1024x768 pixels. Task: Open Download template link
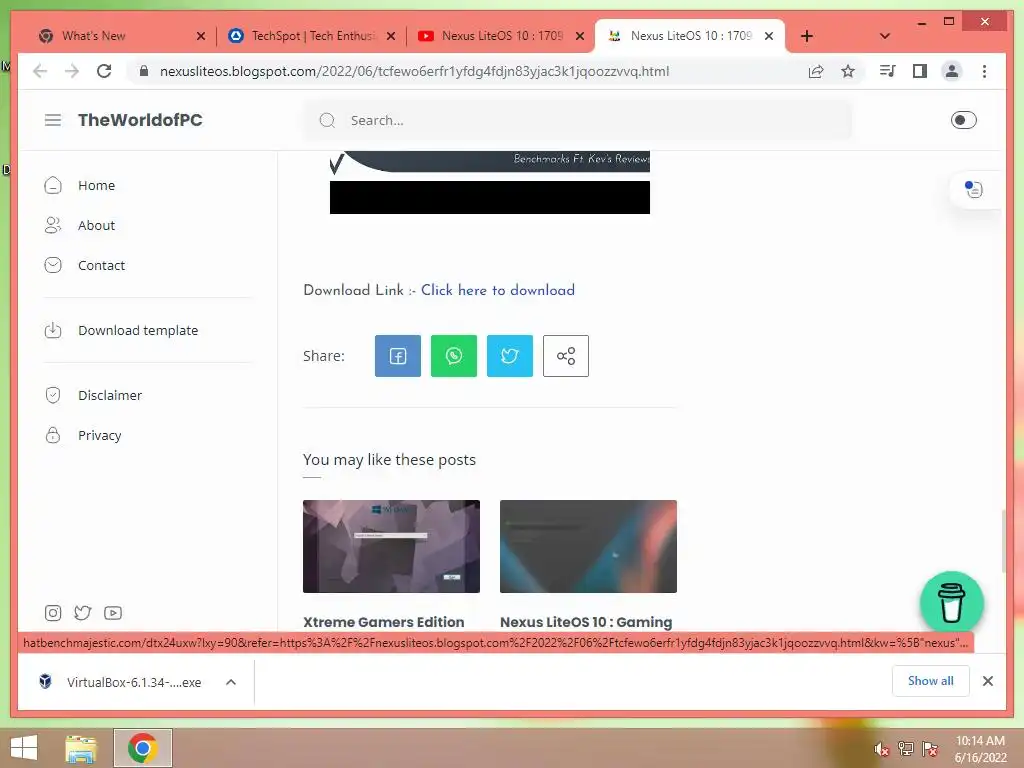click(x=138, y=330)
